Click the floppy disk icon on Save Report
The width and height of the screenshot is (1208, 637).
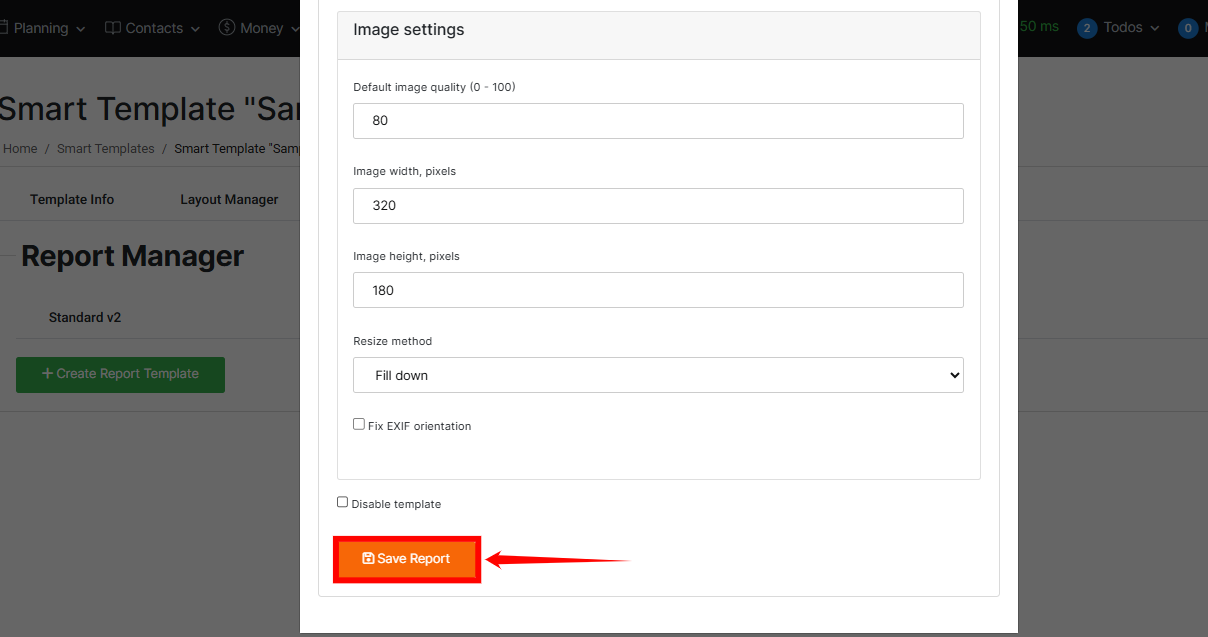pos(368,559)
